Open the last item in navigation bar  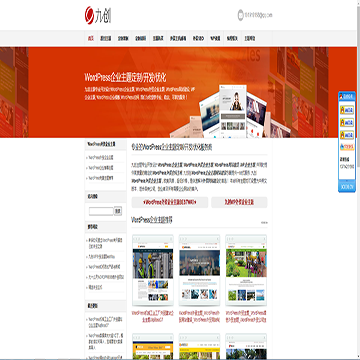pyautogui.click(x=249, y=38)
